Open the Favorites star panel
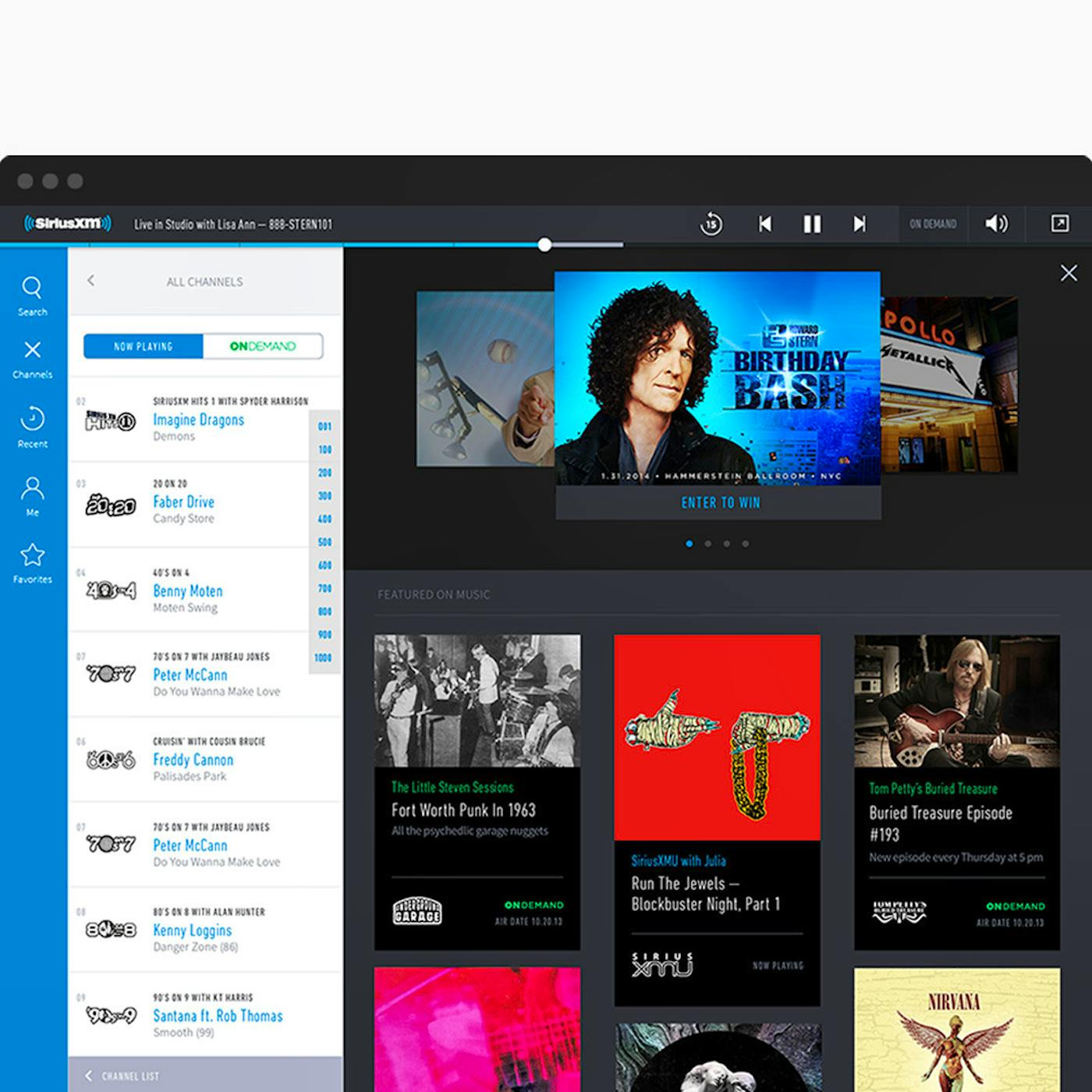This screenshot has height=1092, width=1092. [32, 555]
